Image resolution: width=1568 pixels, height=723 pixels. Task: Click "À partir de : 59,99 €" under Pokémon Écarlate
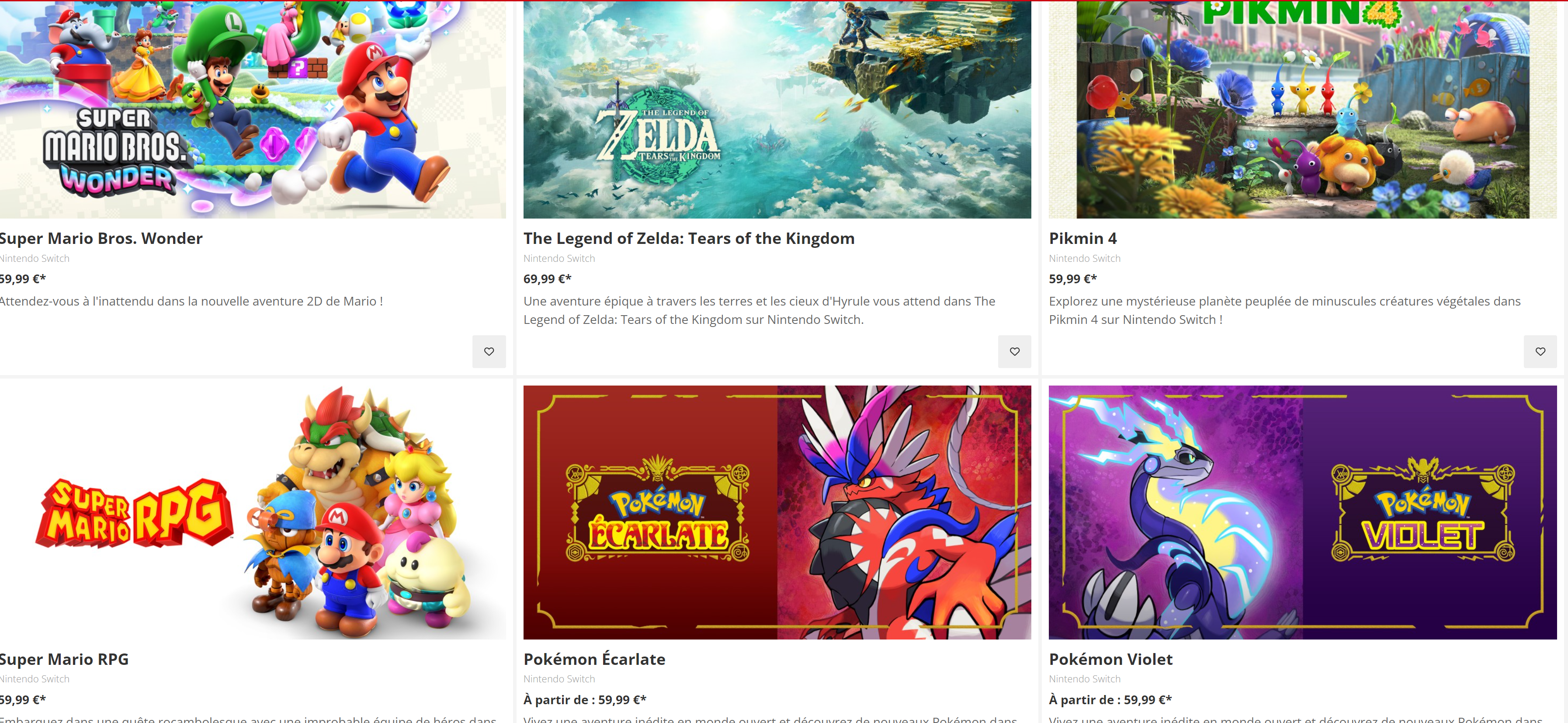(584, 700)
